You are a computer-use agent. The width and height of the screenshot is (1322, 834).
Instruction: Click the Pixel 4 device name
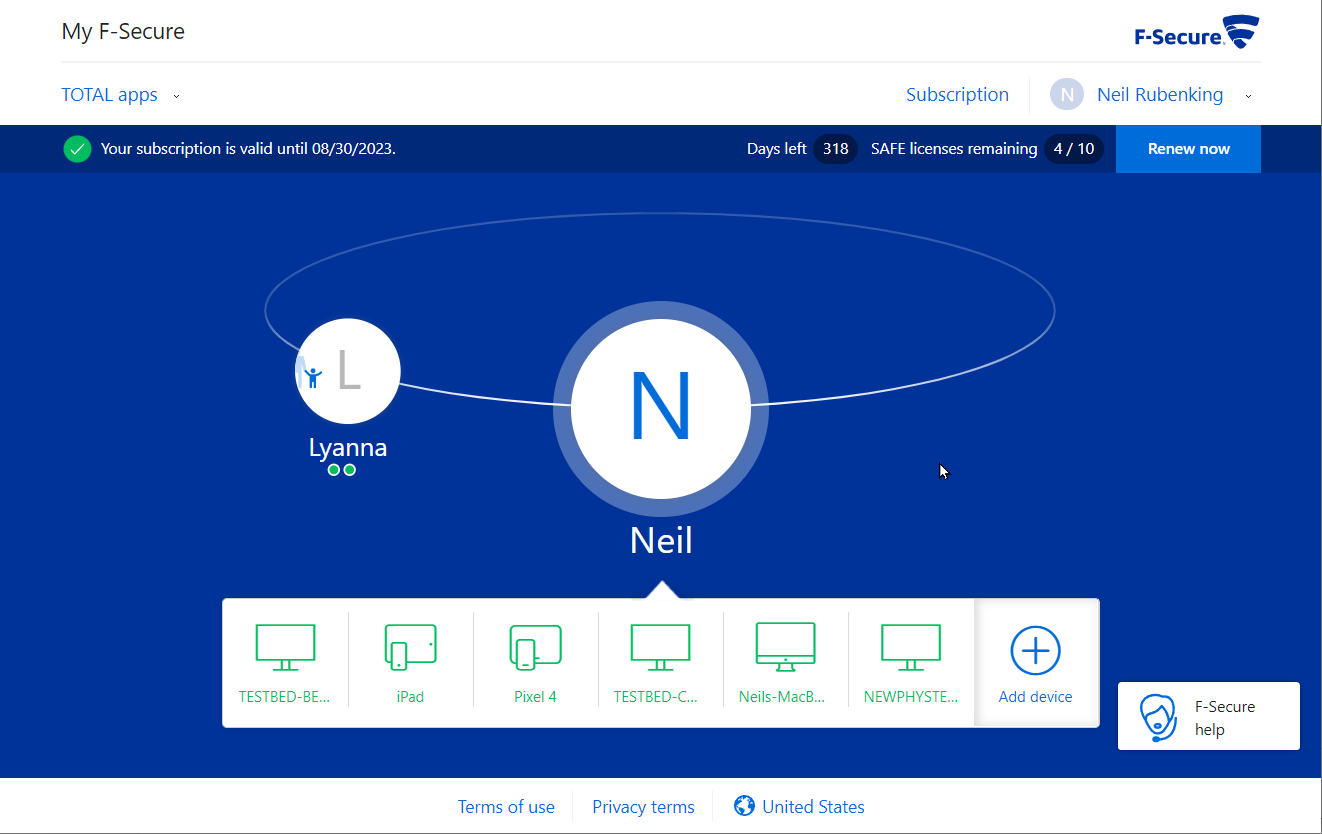(535, 697)
